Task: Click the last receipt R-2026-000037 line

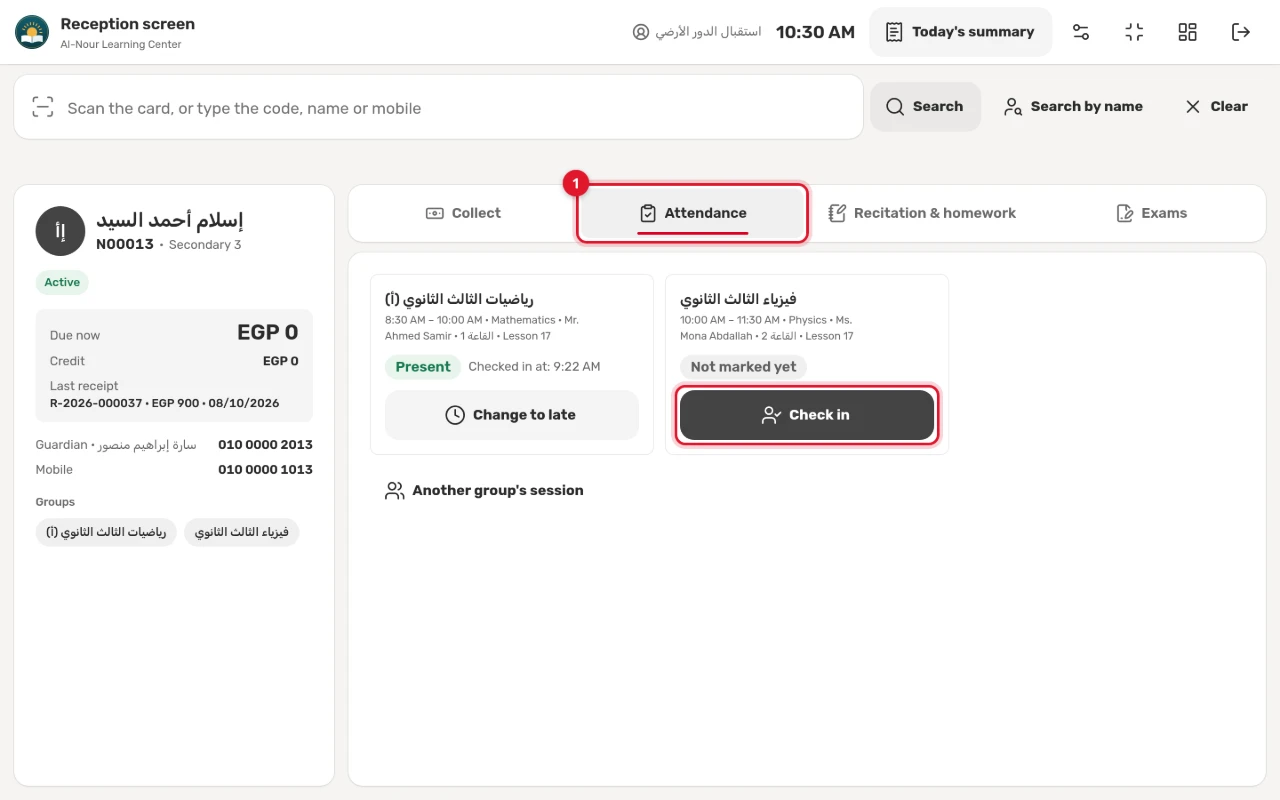Action: [165, 403]
